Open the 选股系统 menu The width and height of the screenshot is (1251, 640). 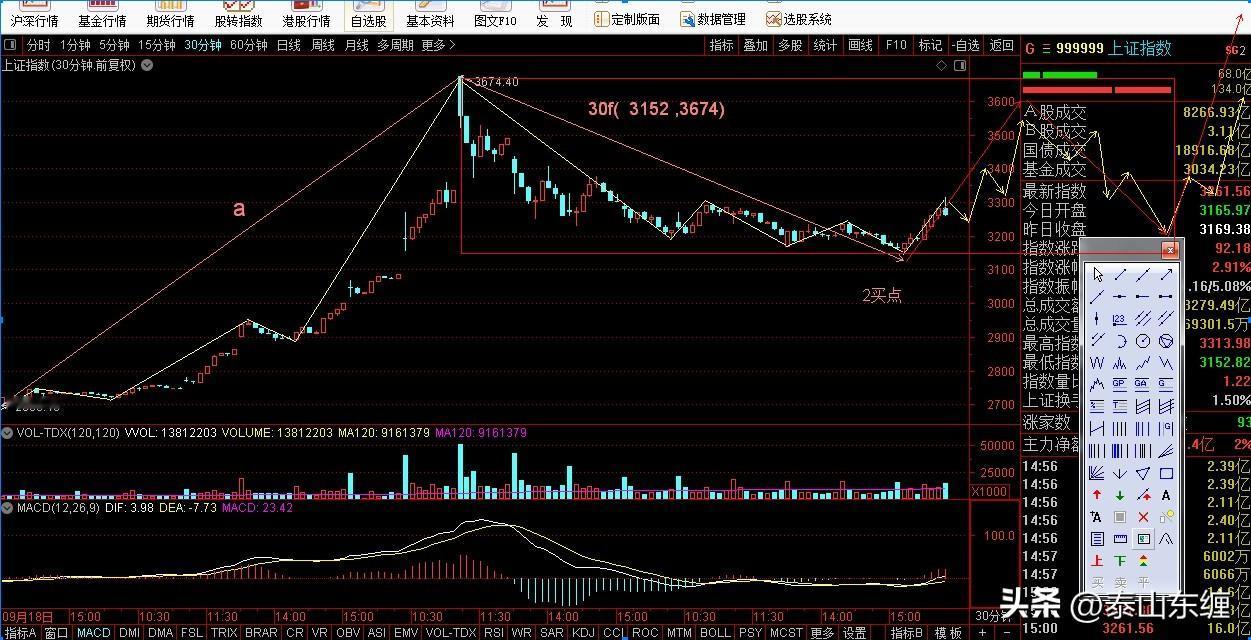(799, 19)
